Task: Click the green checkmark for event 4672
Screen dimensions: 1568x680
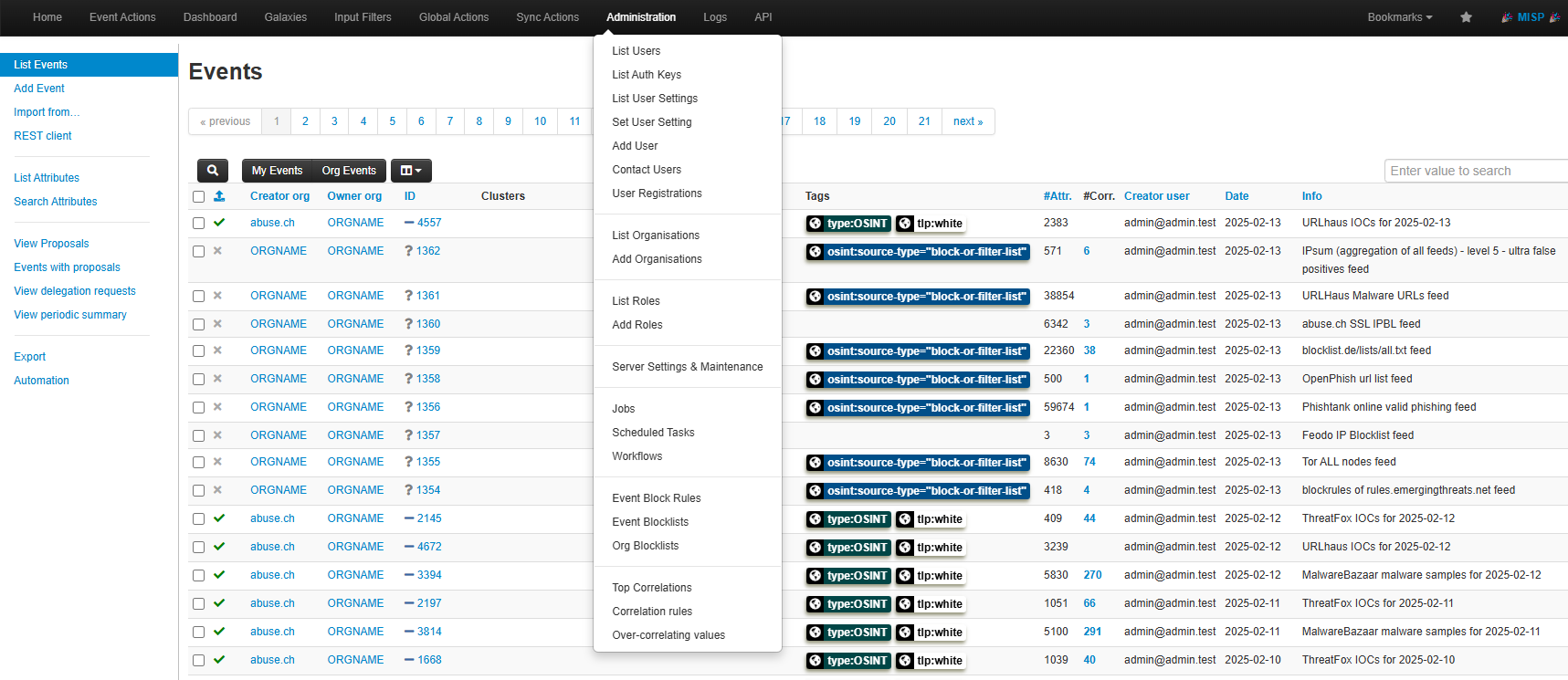Action: [x=219, y=547]
